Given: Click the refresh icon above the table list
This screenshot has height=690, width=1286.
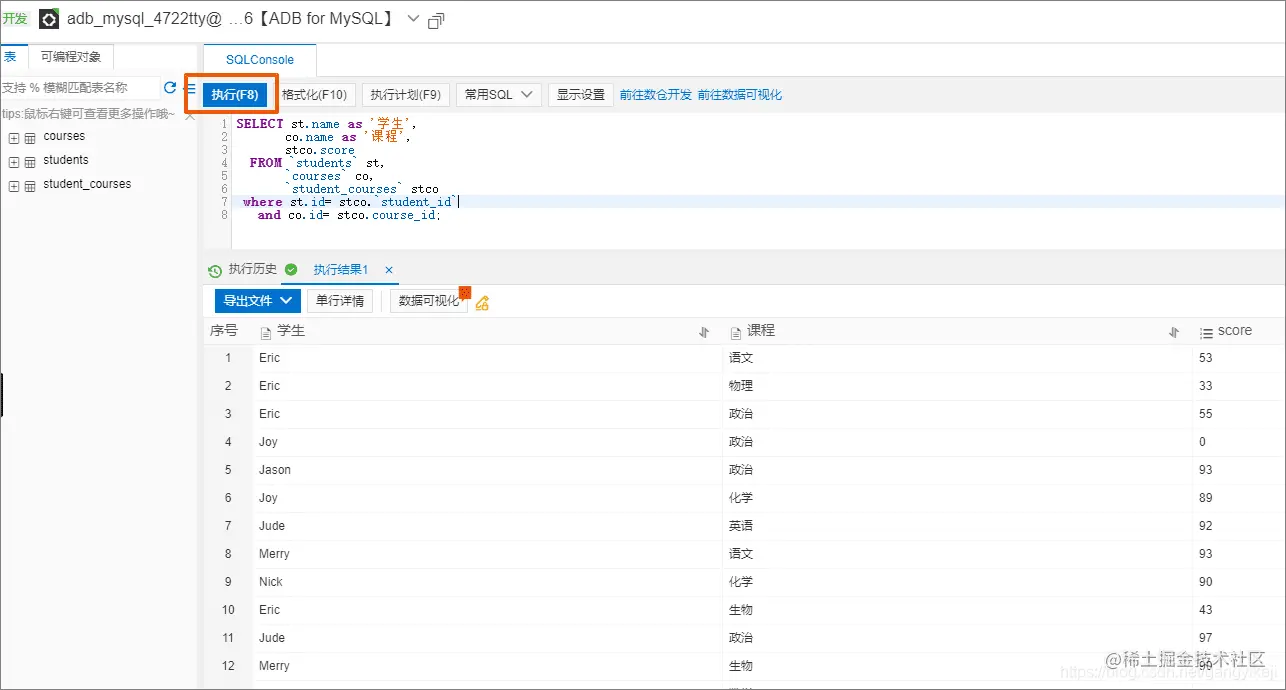Looking at the screenshot, I should coord(170,88).
